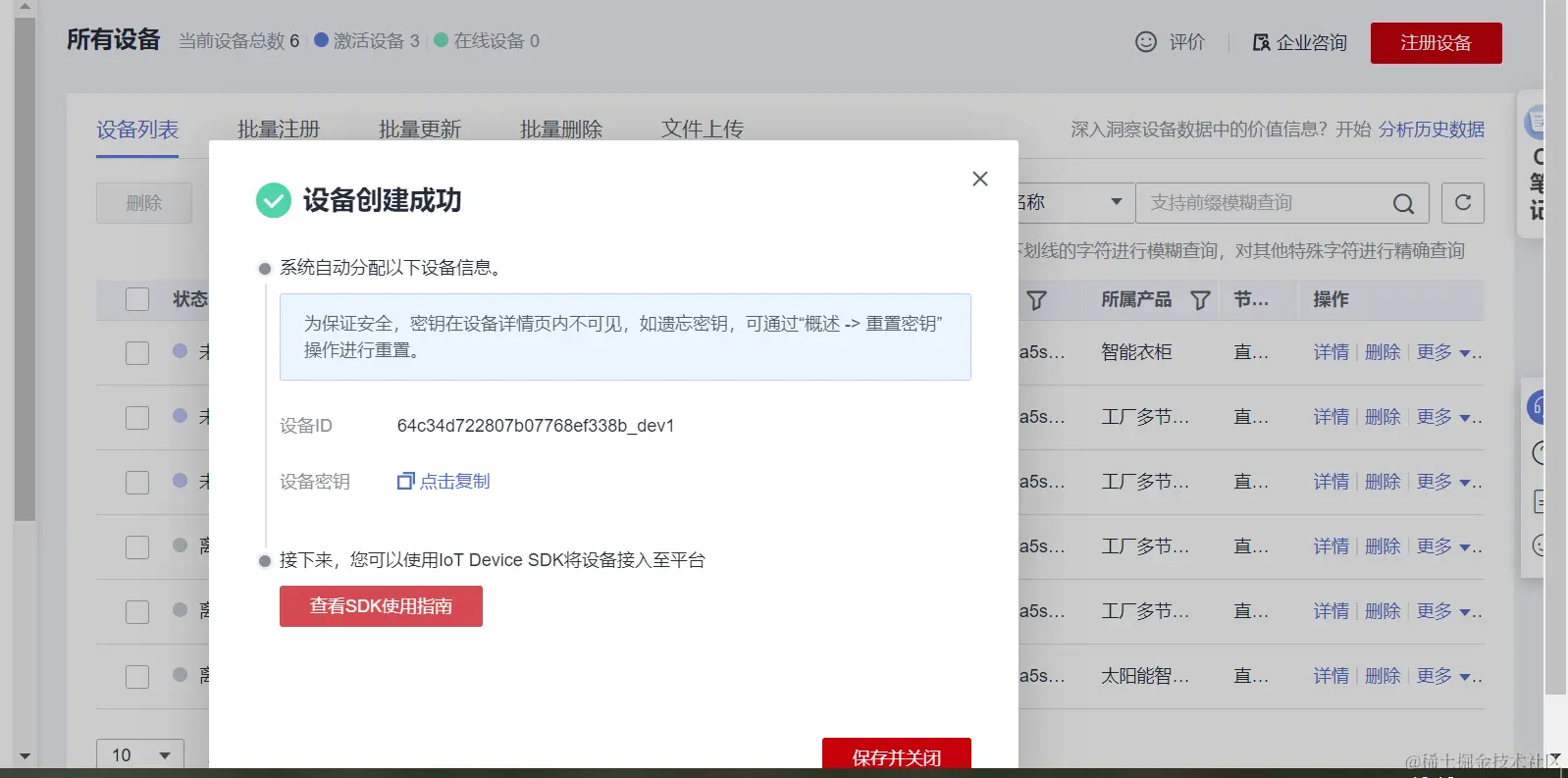This screenshot has width=1568, height=778.
Task: Open the note panel icon on the right edge
Action: [1536, 122]
